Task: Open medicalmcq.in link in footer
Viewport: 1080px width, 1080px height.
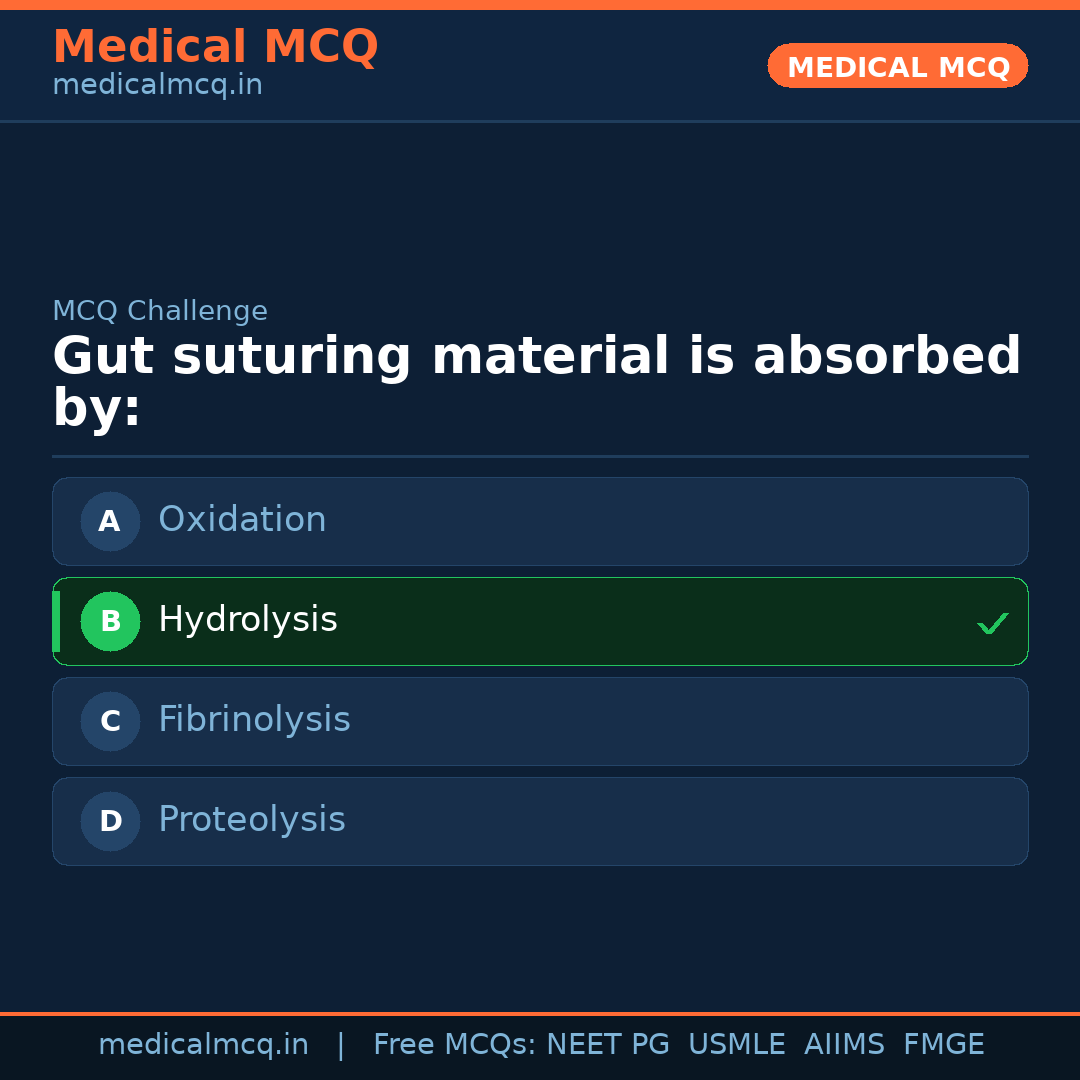Action: pyautogui.click(x=203, y=1045)
